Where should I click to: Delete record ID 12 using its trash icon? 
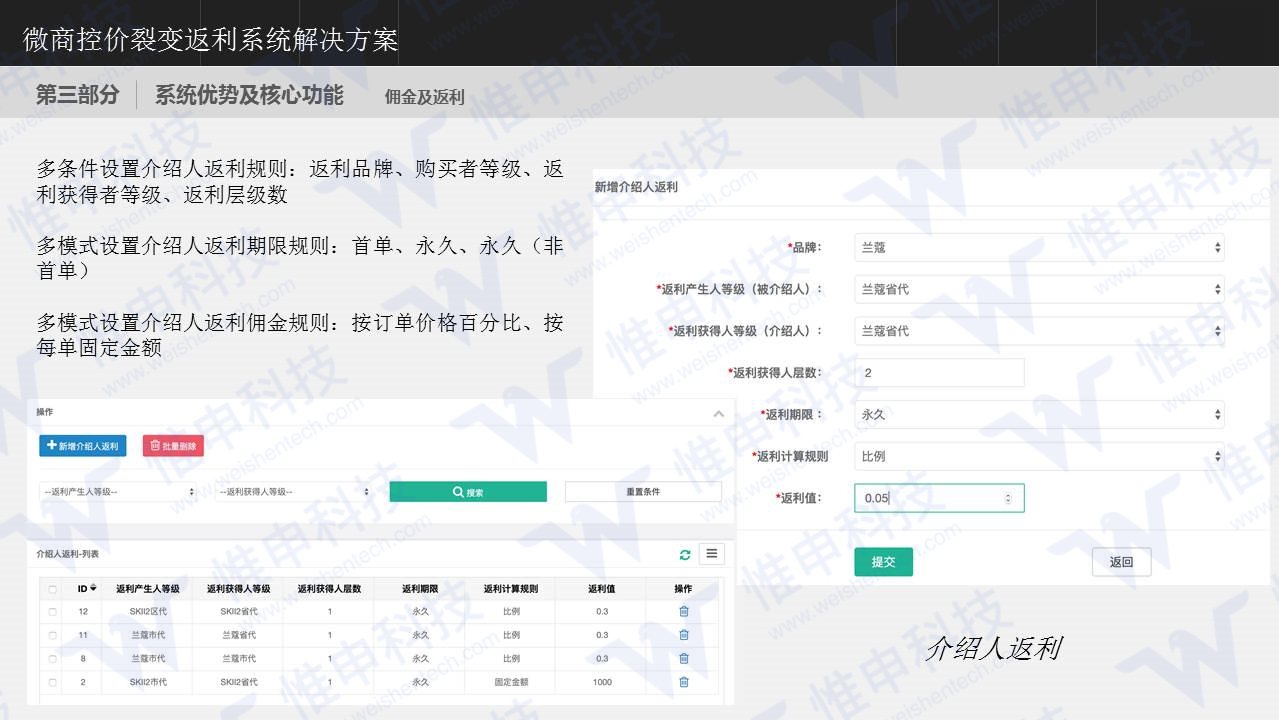(684, 611)
